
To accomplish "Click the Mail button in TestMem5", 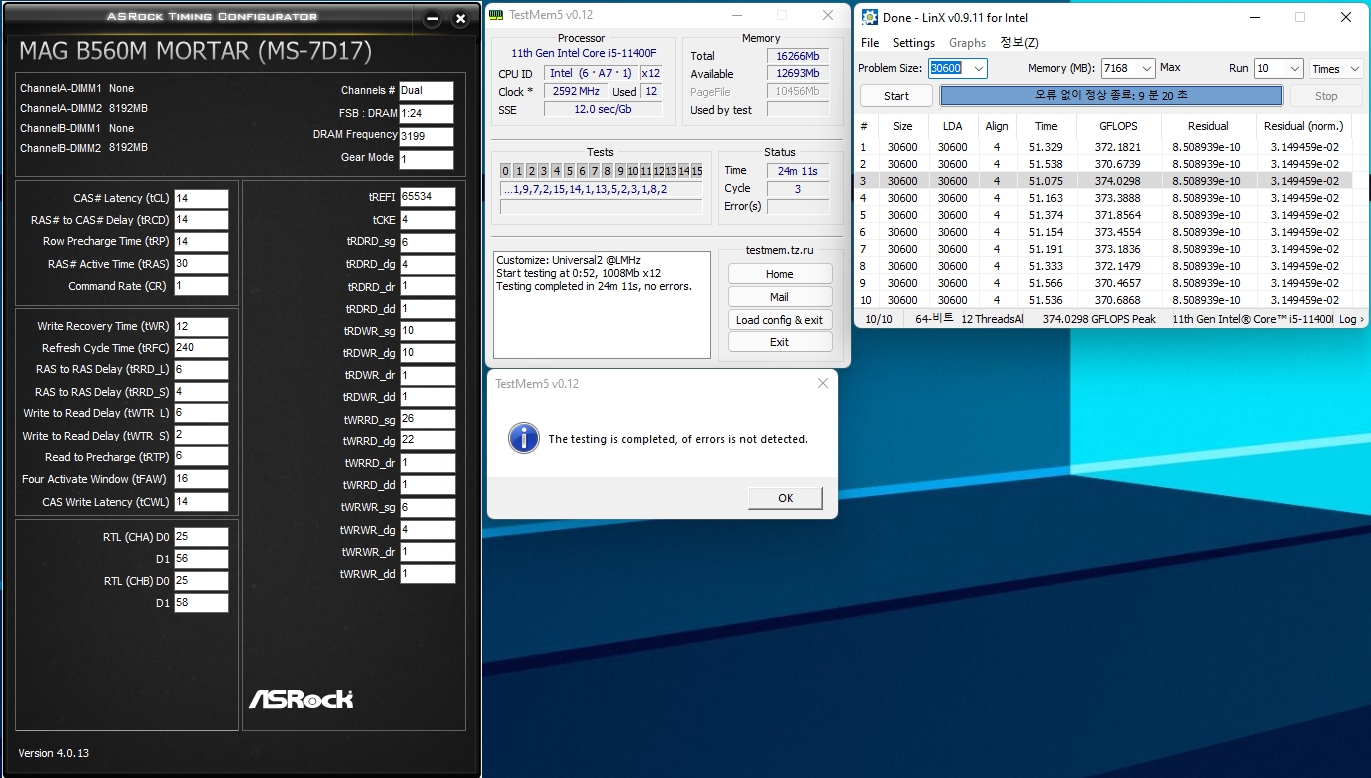I will coord(780,297).
